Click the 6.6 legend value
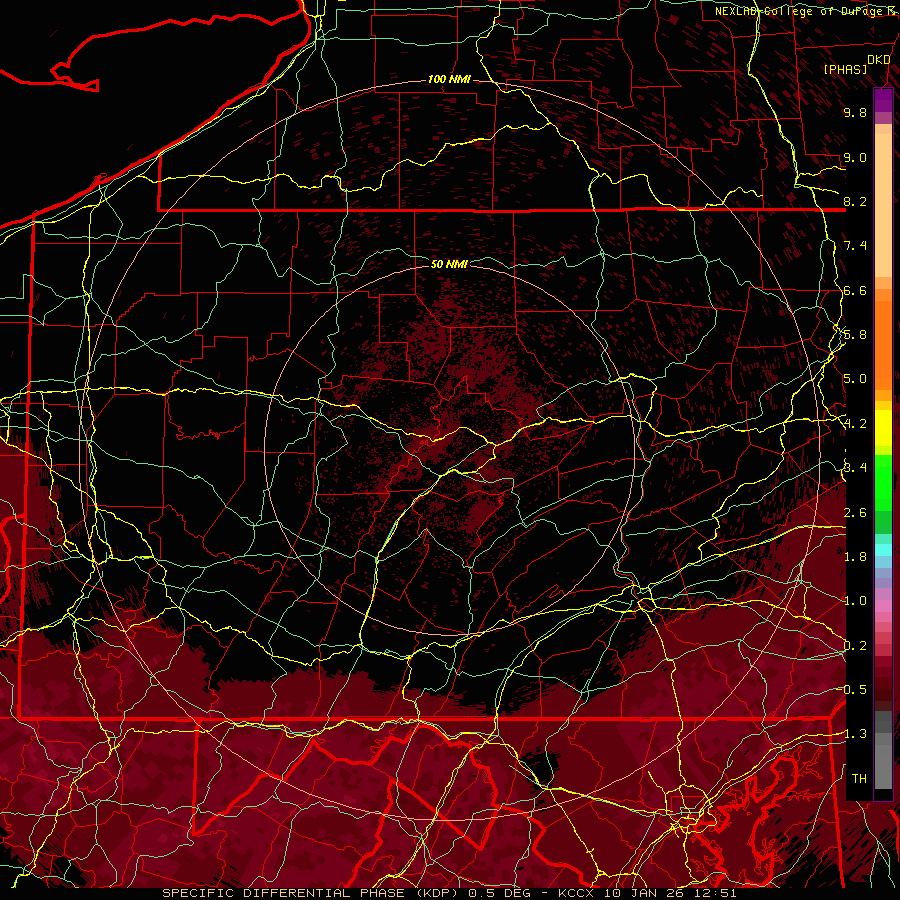 (x=855, y=290)
